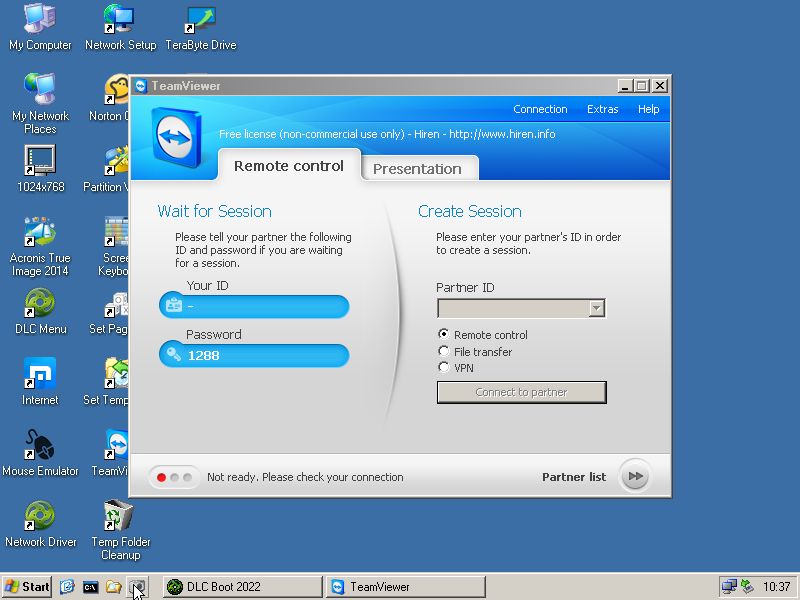Screen dimensions: 800x600
Task: Click the green arrow tray icon
Action: 747,587
